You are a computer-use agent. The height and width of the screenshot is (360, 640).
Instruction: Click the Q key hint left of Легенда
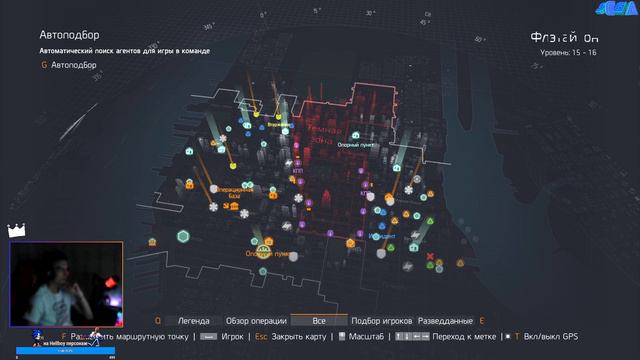point(158,321)
